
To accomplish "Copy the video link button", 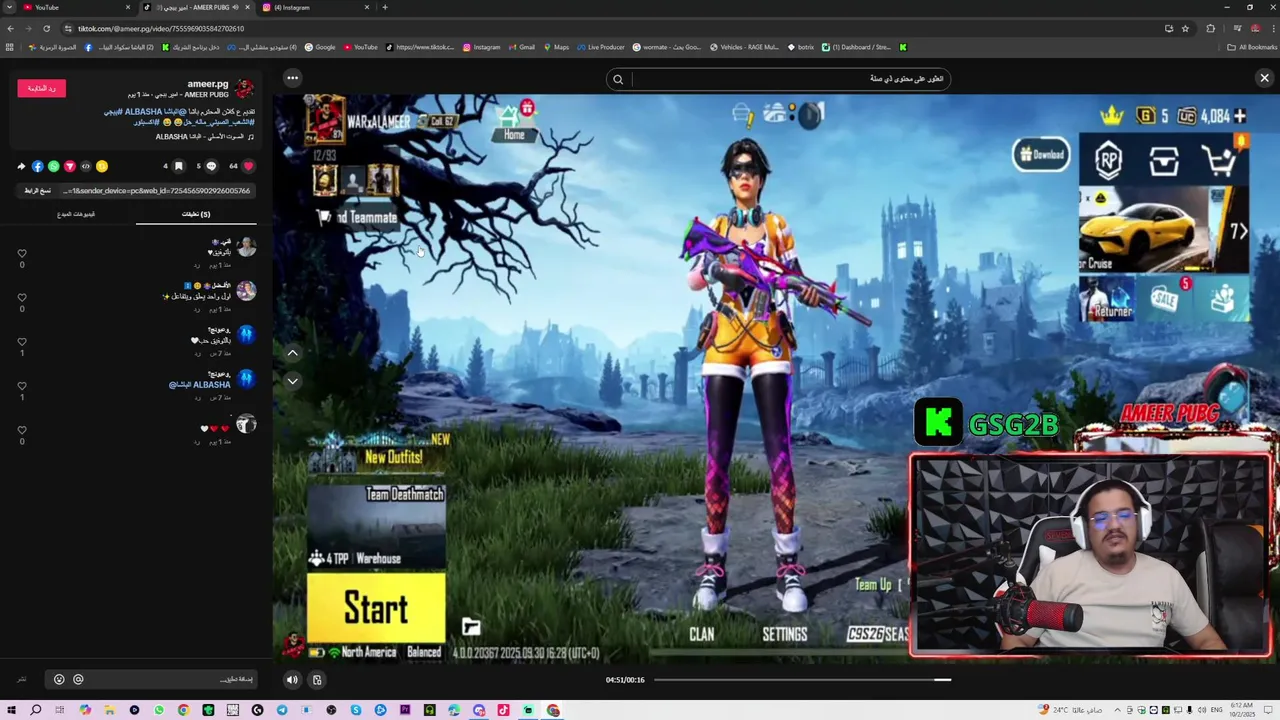I will 38,190.
